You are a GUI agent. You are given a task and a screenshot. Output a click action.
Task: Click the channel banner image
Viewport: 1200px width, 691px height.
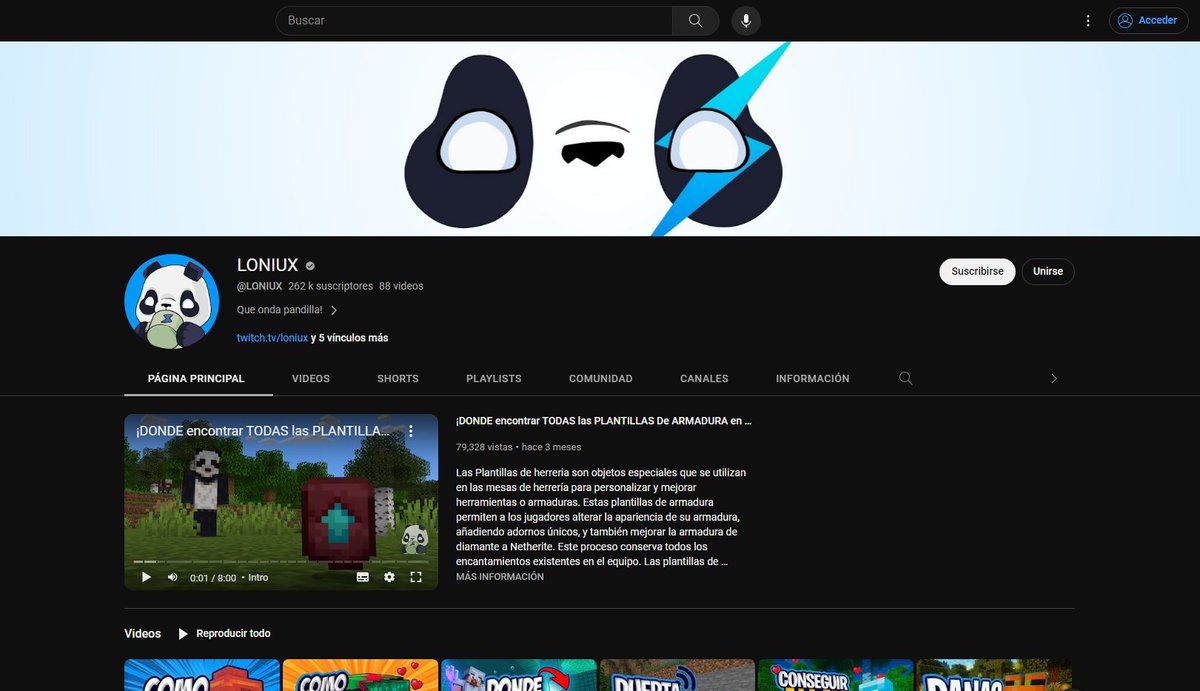coord(600,139)
